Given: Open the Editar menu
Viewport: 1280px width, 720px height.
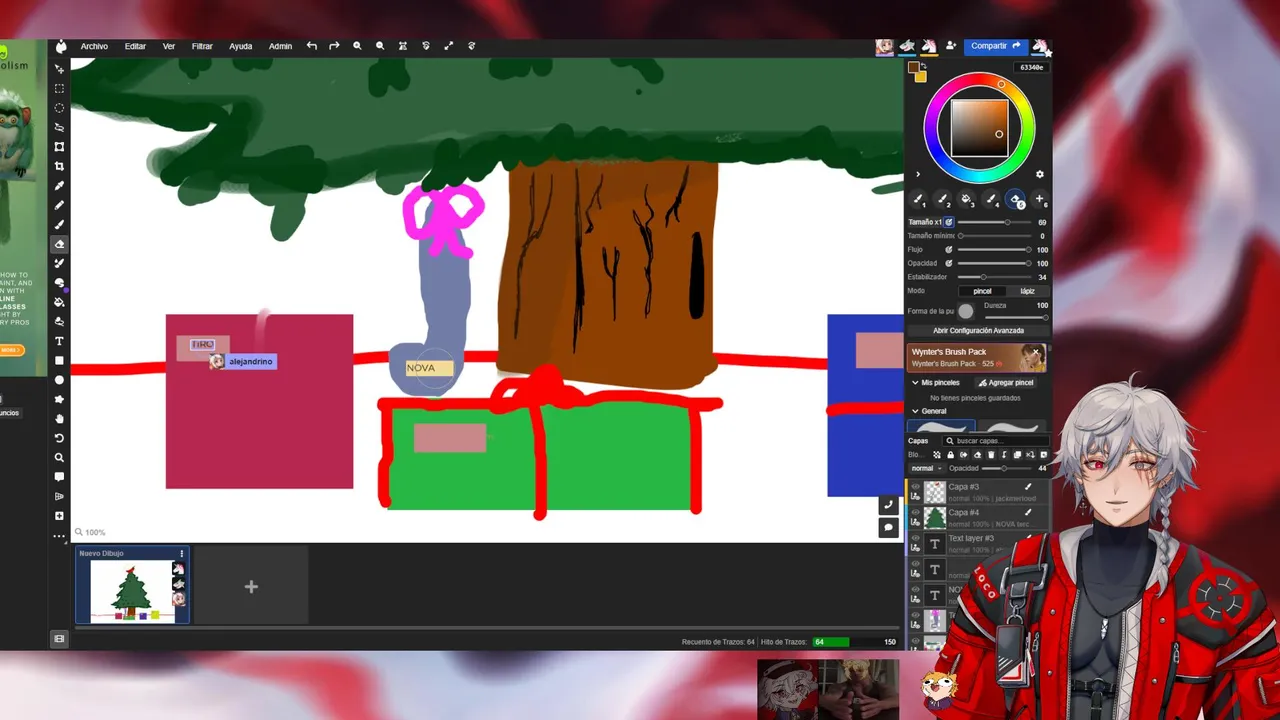Looking at the screenshot, I should point(135,46).
